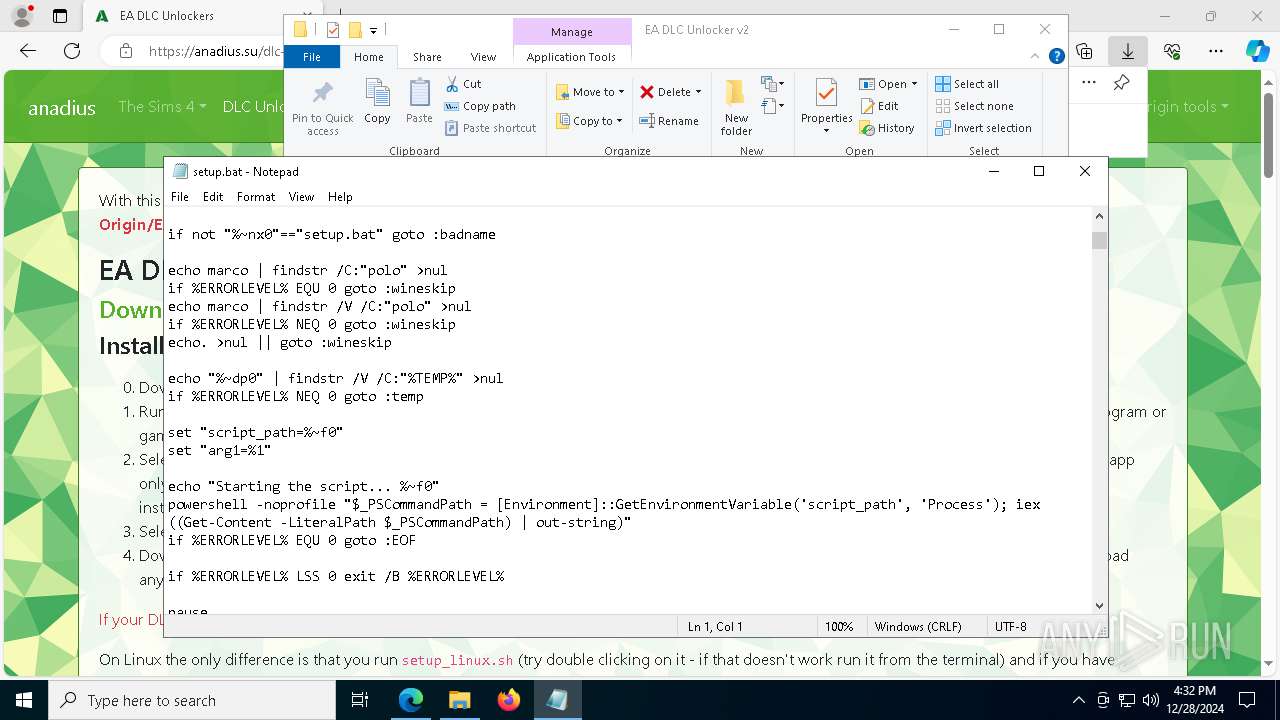Click Paste shortcut in ribbon

pyautogui.click(x=490, y=128)
